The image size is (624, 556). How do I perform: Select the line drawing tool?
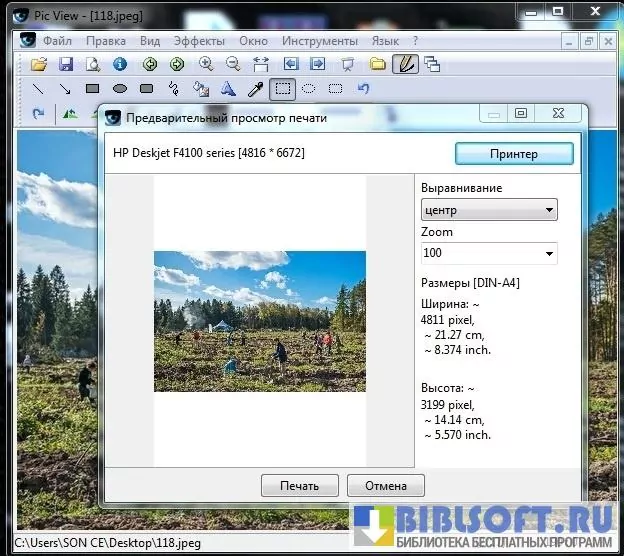[39, 89]
